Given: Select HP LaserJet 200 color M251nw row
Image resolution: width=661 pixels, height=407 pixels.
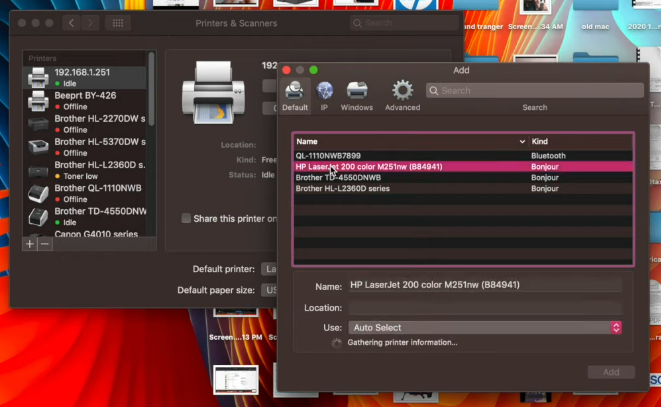Looking at the screenshot, I should 463,167.
